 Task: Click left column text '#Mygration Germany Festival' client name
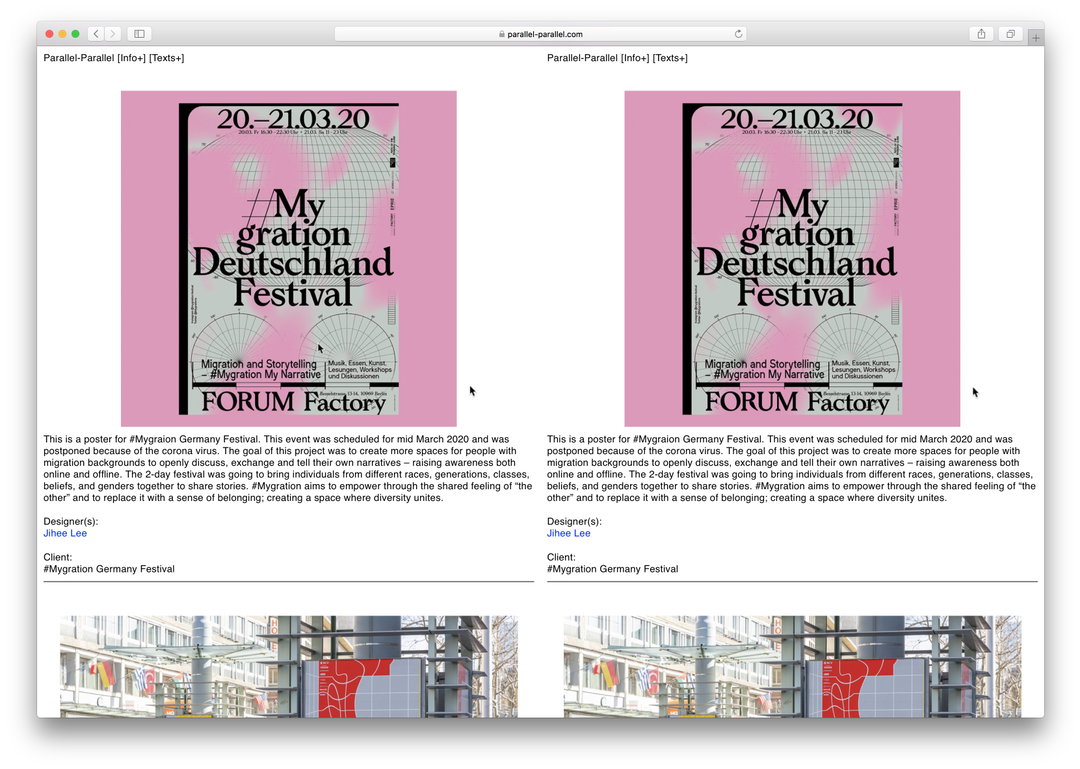click(109, 569)
